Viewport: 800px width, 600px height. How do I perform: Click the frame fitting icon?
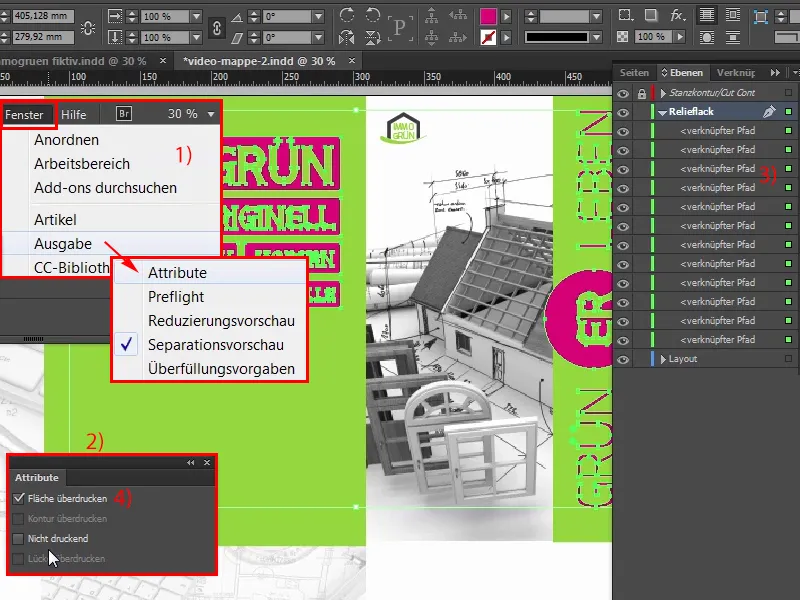pyautogui.click(x=761, y=17)
